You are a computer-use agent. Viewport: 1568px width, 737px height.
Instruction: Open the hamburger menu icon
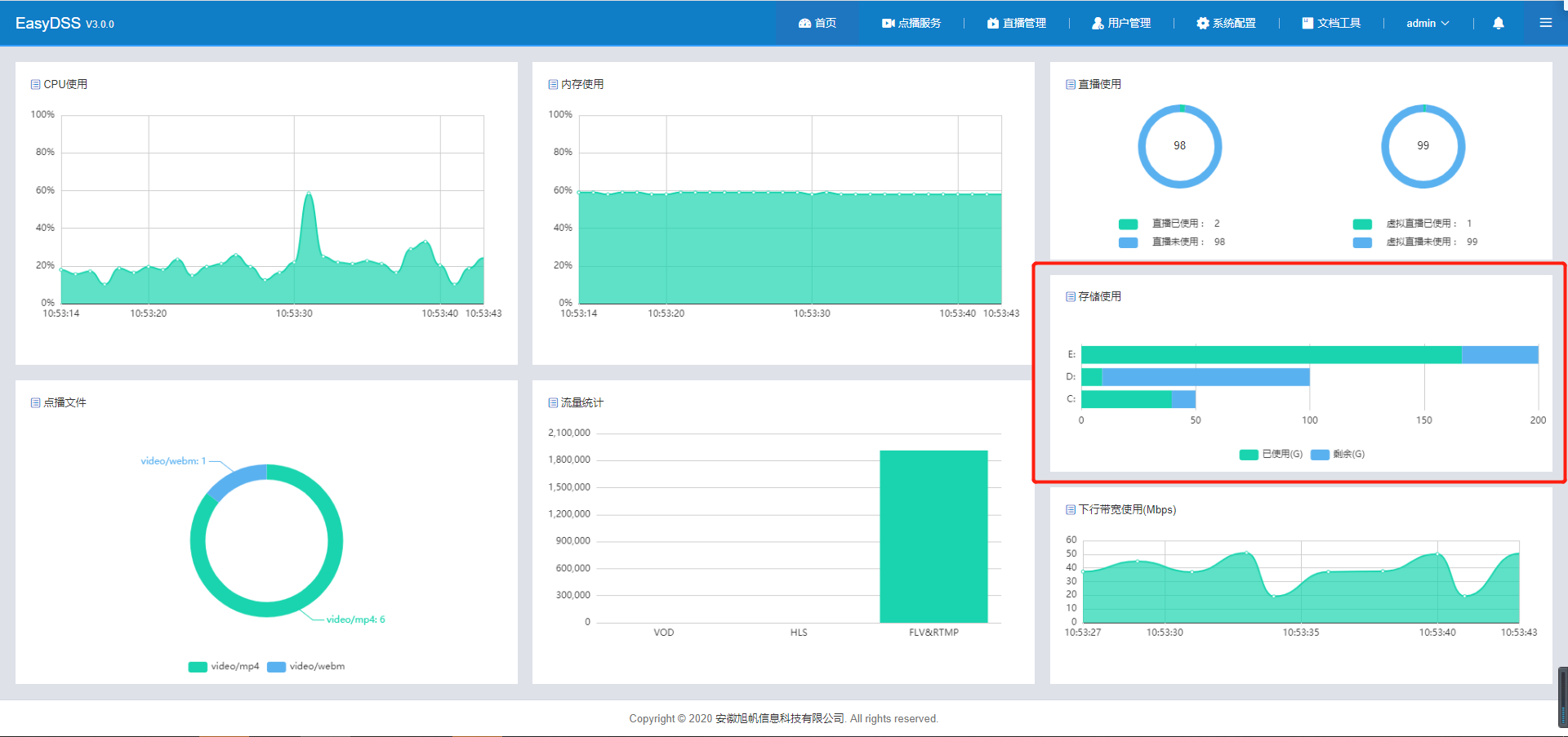[1546, 23]
